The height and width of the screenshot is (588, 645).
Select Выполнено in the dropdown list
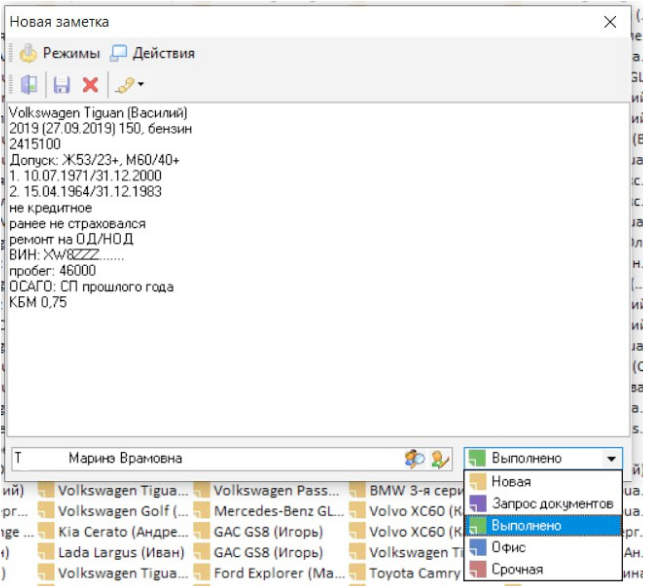526,525
